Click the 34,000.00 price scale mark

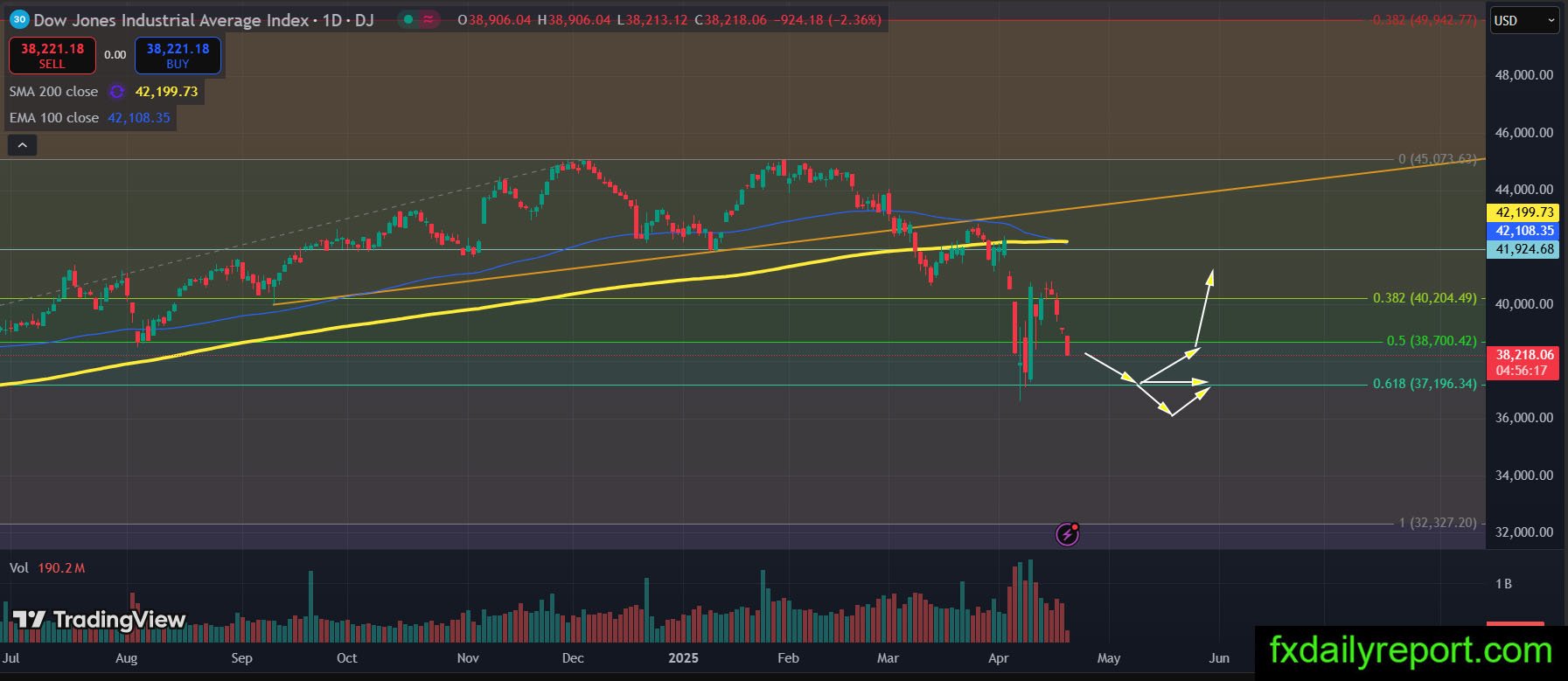1524,476
